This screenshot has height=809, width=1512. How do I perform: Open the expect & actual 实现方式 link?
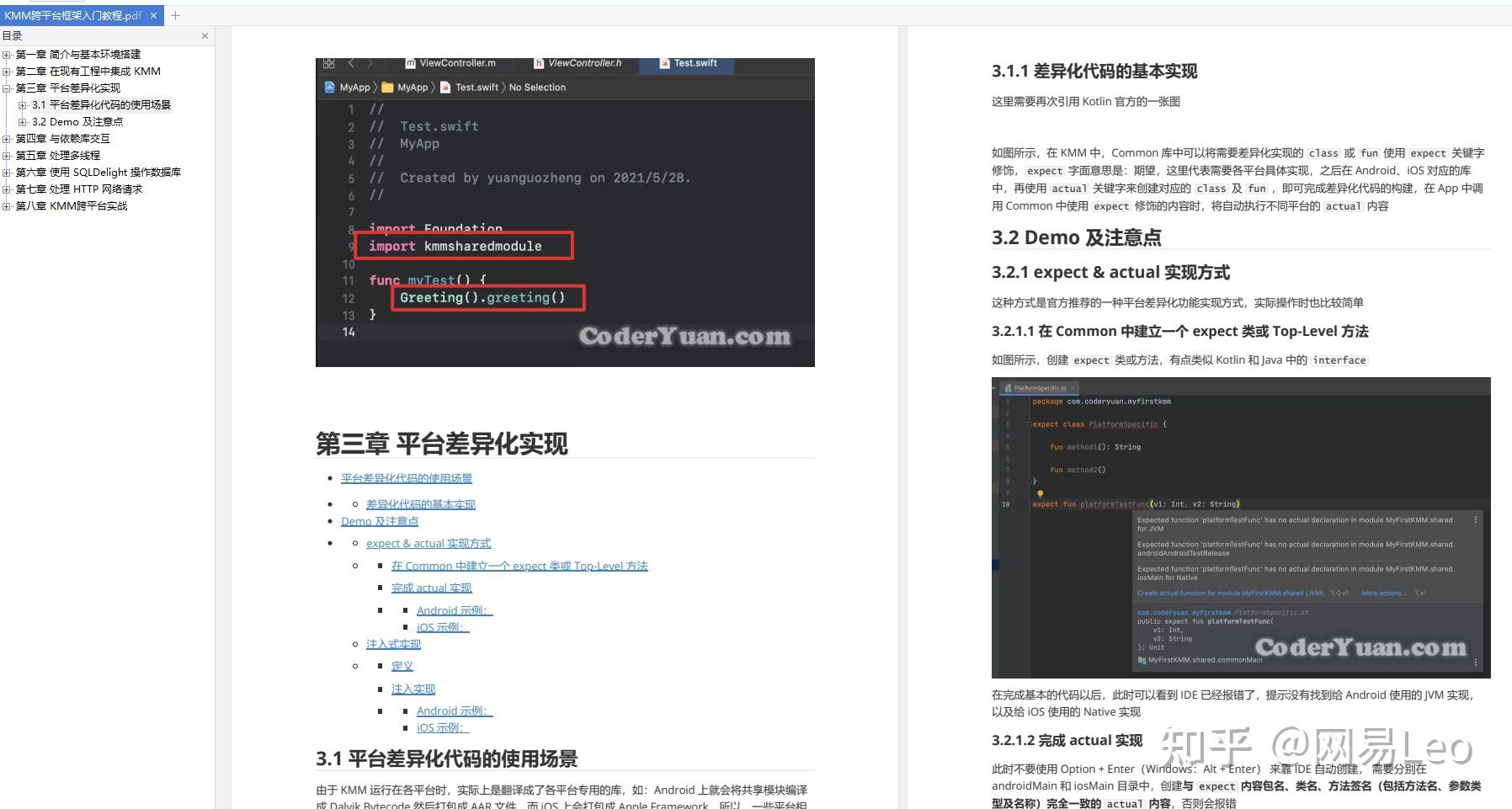pyautogui.click(x=429, y=543)
